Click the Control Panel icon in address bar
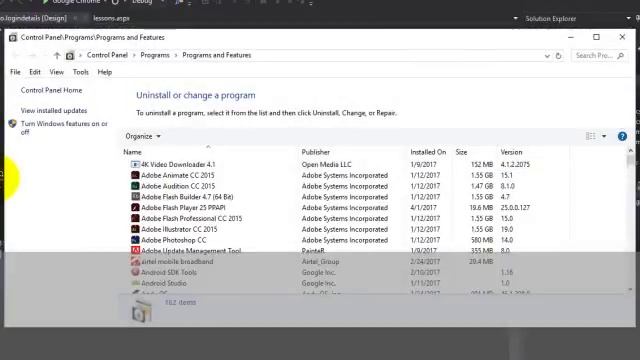The height and width of the screenshot is (360, 640). pyautogui.click(x=70, y=56)
